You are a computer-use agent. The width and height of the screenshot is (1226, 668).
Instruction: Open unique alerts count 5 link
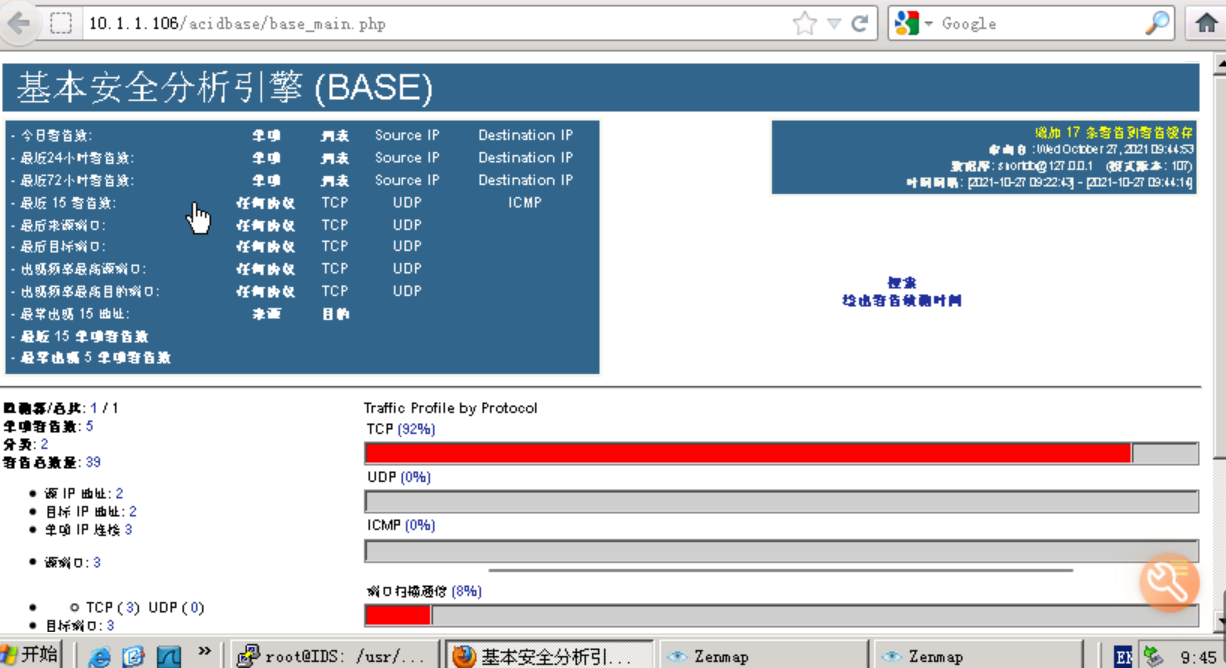click(89, 426)
